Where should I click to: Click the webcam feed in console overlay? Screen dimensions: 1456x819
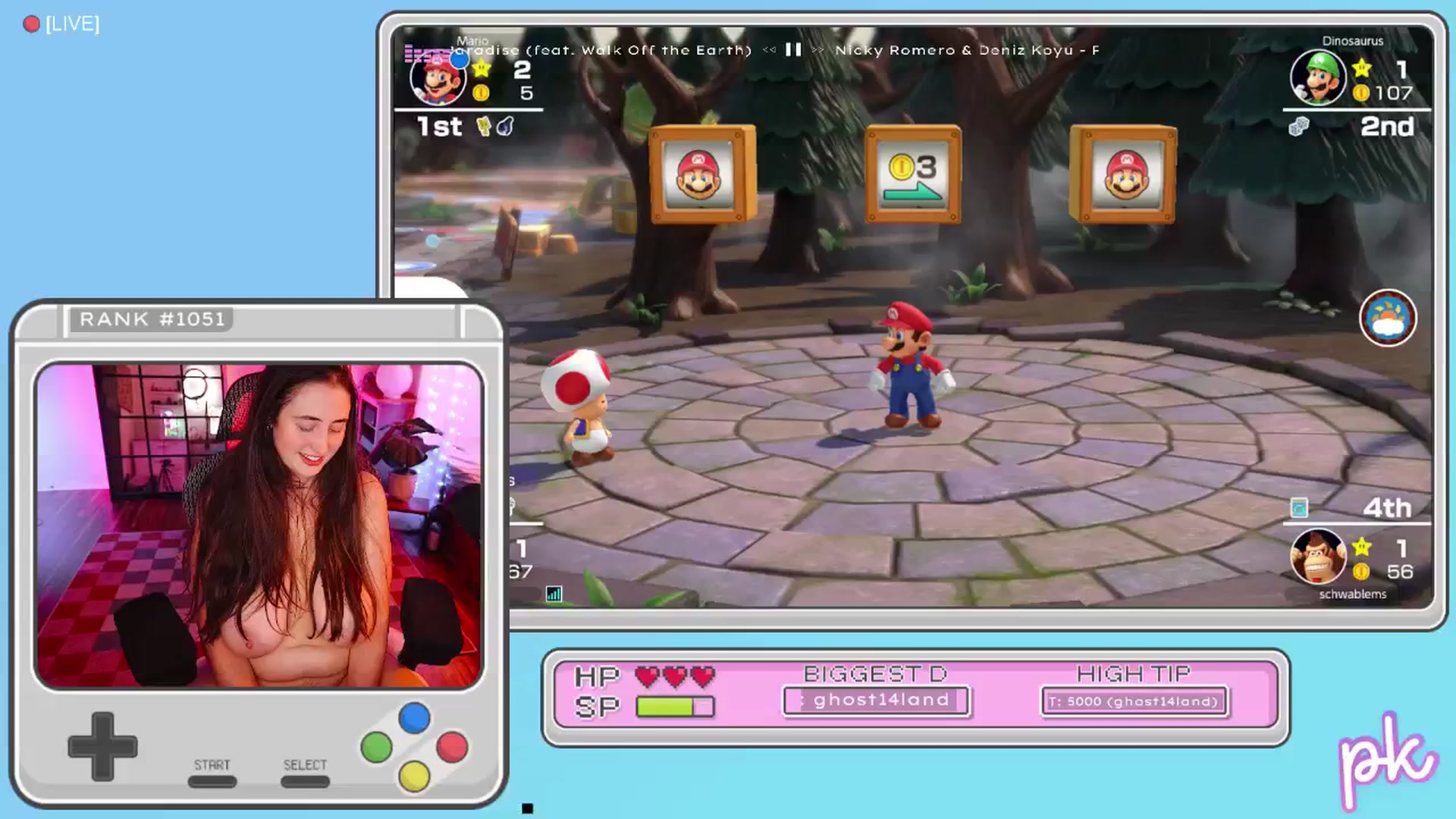[x=259, y=526]
